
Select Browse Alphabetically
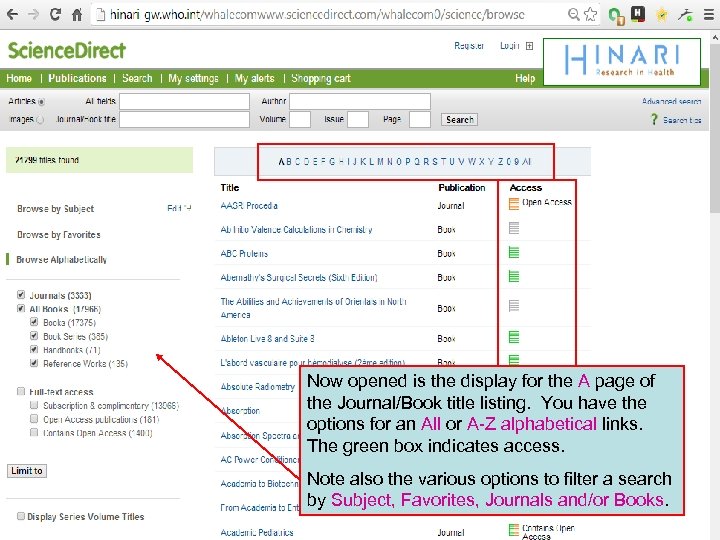(x=62, y=259)
